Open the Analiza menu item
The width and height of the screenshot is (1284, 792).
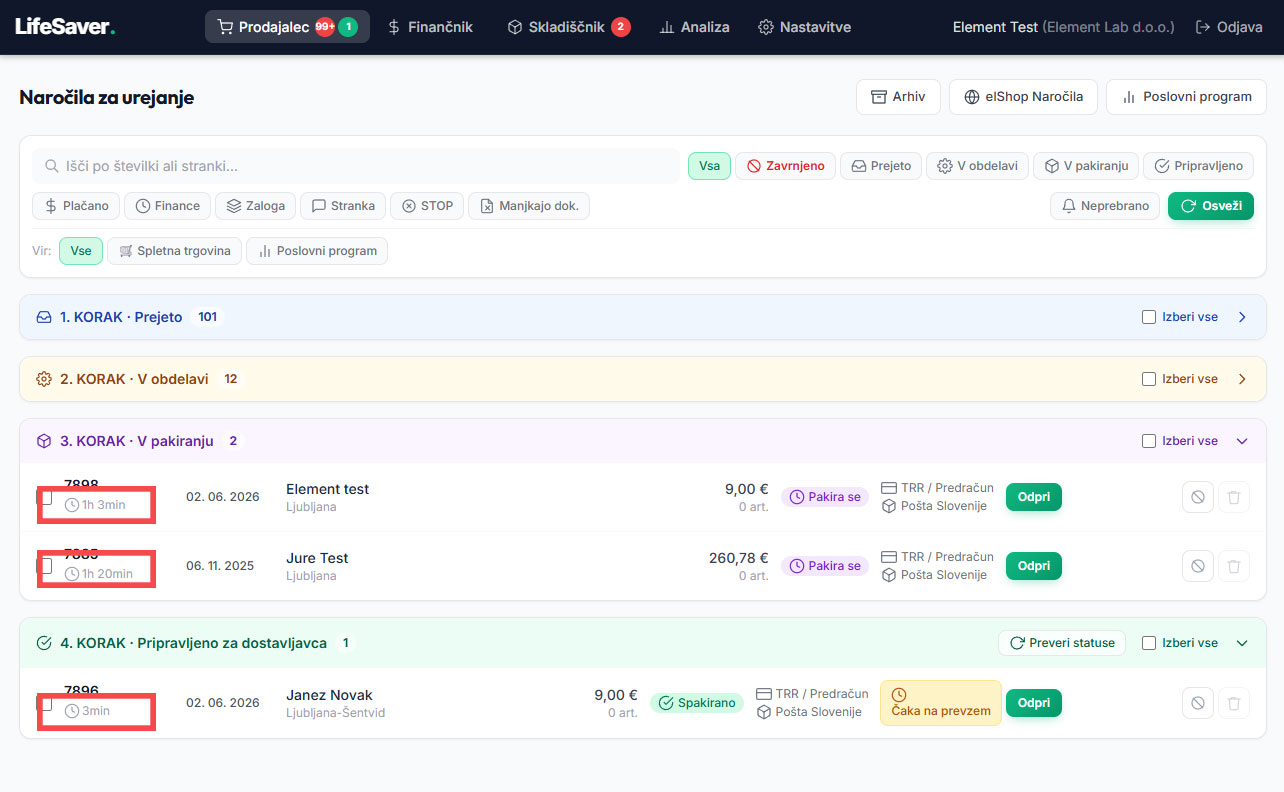coord(694,27)
